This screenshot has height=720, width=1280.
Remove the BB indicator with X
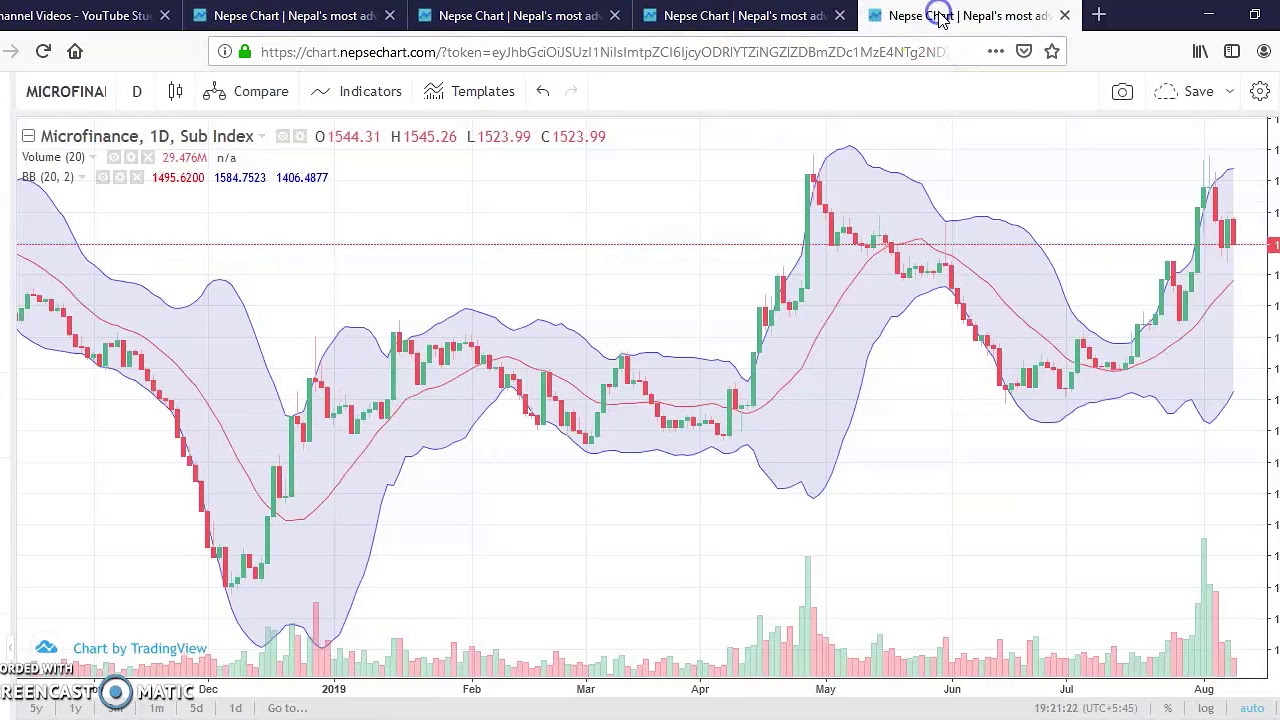137,177
